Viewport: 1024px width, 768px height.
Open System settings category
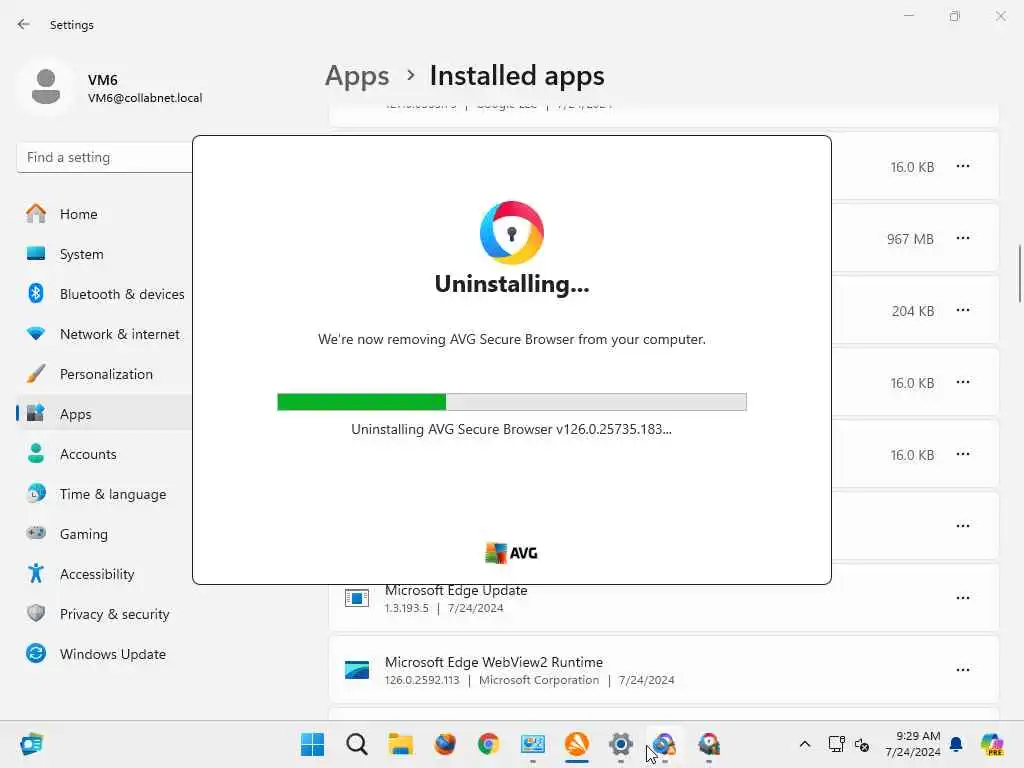click(x=104, y=254)
